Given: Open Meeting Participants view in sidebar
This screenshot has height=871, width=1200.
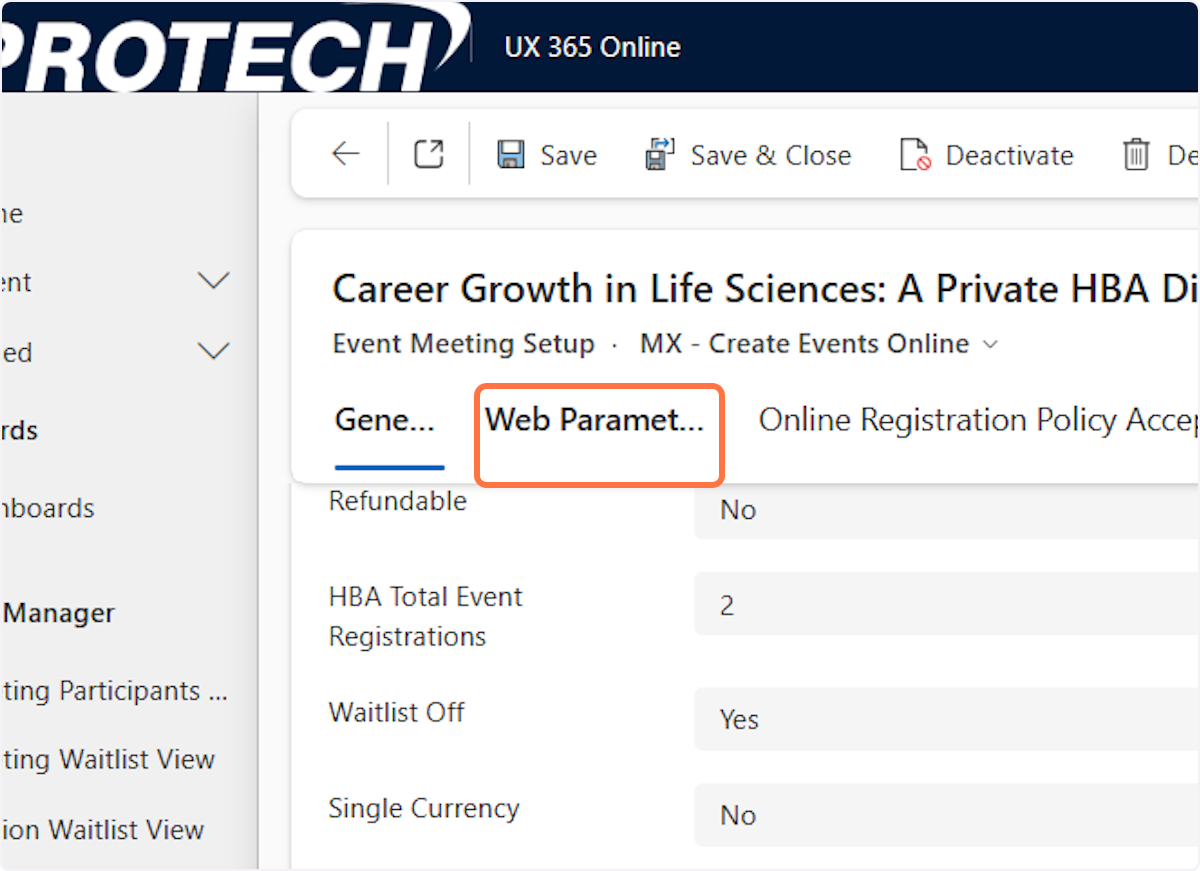Looking at the screenshot, I should tap(115, 691).
